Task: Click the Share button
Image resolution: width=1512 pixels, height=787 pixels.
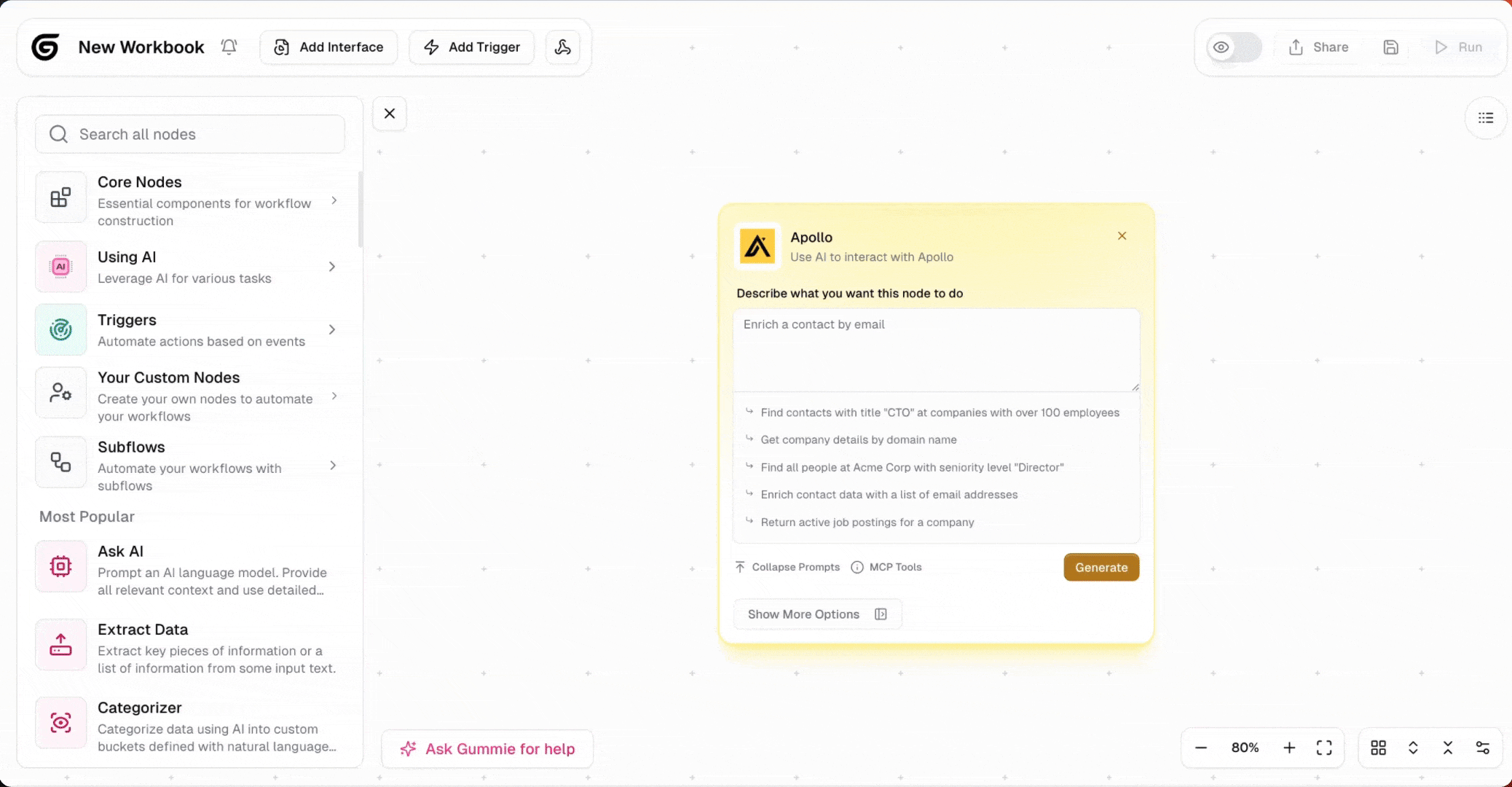Action: (1318, 47)
